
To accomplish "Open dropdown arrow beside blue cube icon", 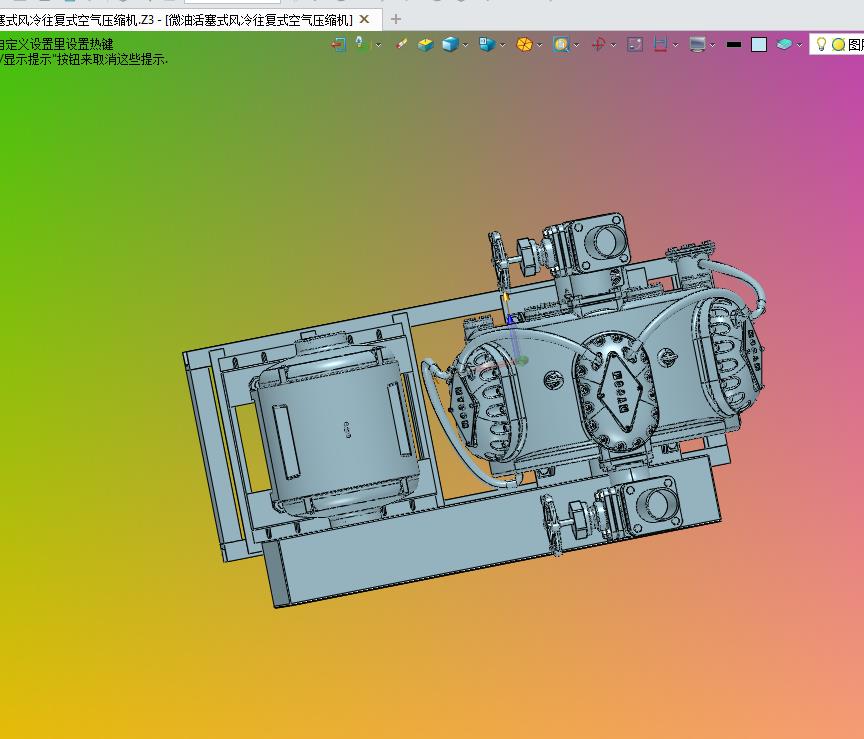I will pos(466,45).
